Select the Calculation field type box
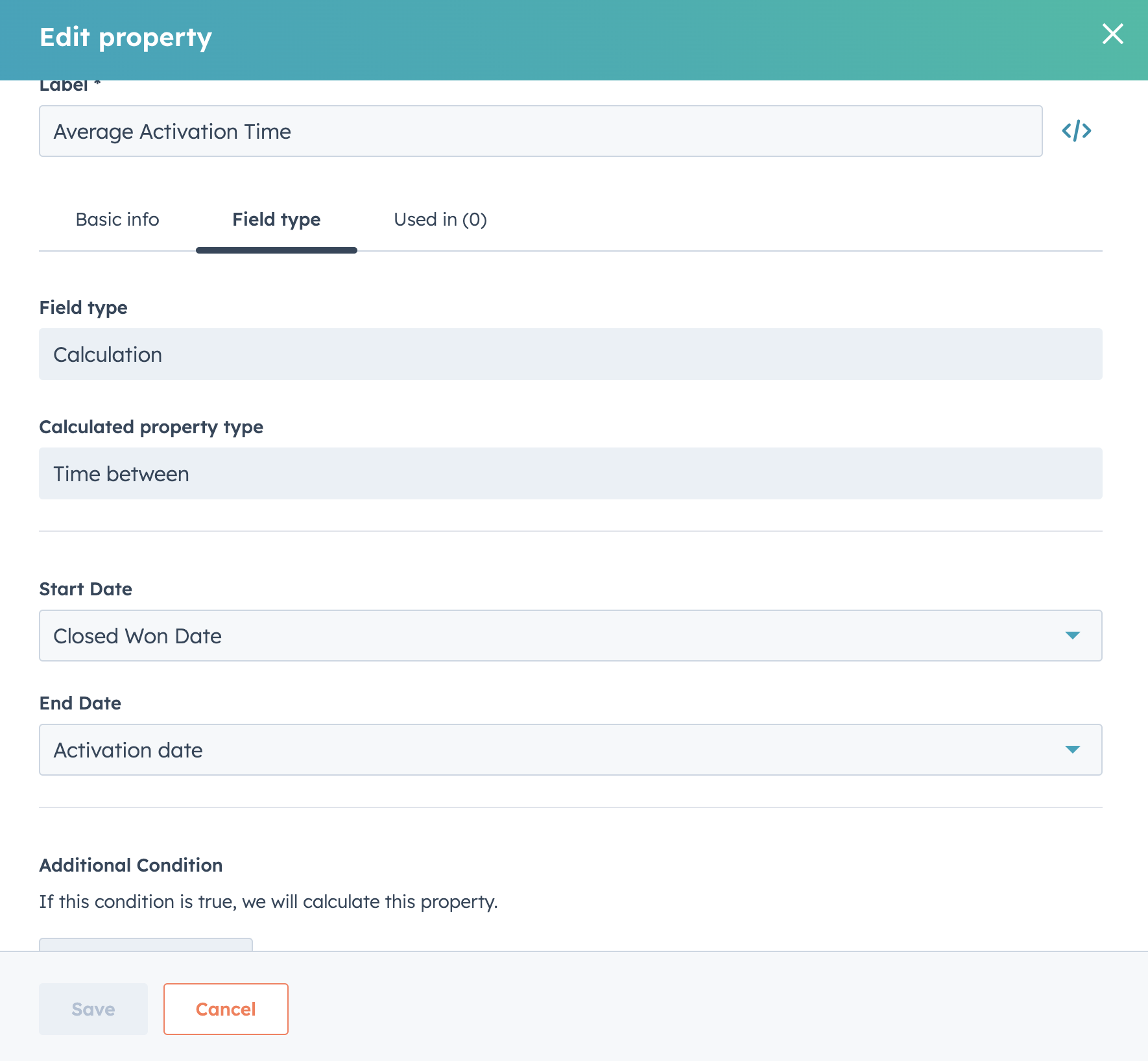This screenshot has width=1148, height=1061. point(571,354)
